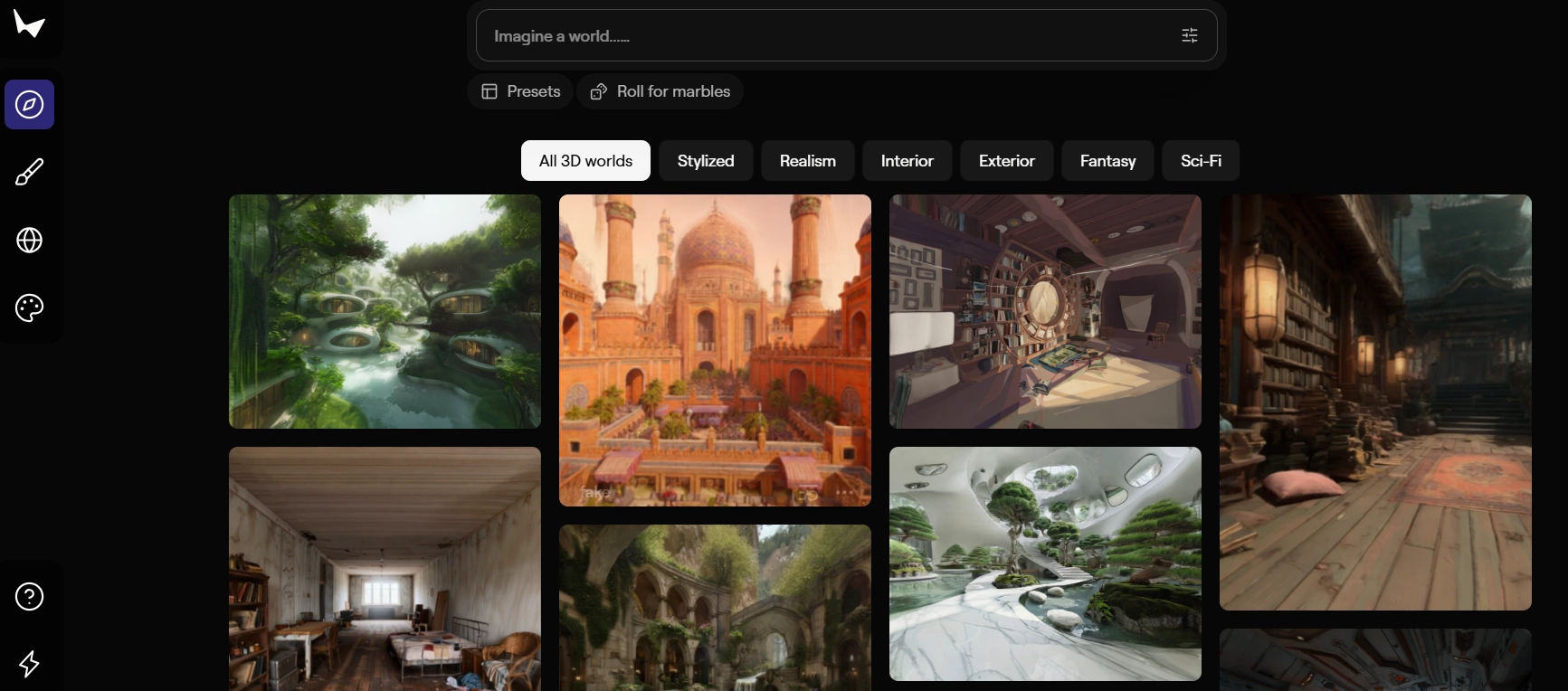Image resolution: width=1568 pixels, height=691 pixels.
Task: Click the Marble logo in the sidebar
Action: (x=29, y=24)
